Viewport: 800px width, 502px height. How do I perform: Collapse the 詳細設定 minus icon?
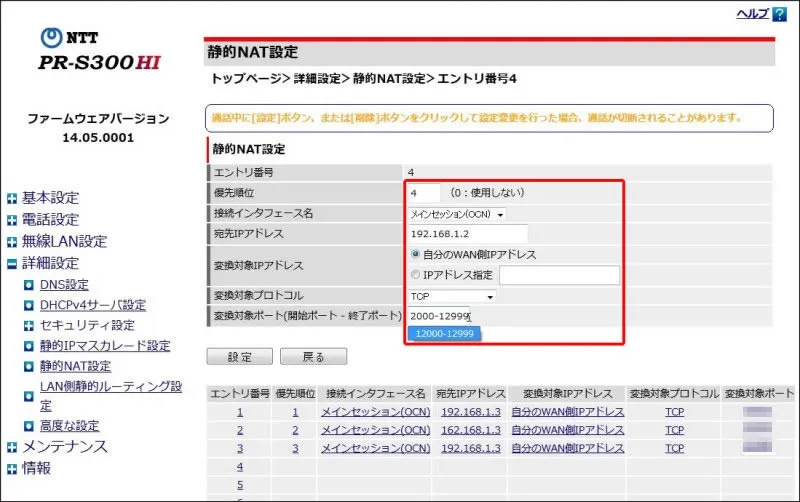12,264
